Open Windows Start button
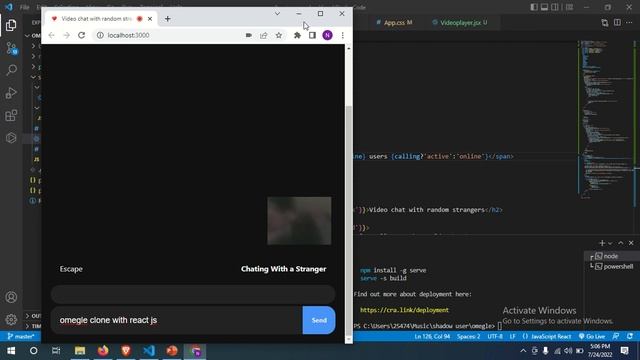 point(11,351)
